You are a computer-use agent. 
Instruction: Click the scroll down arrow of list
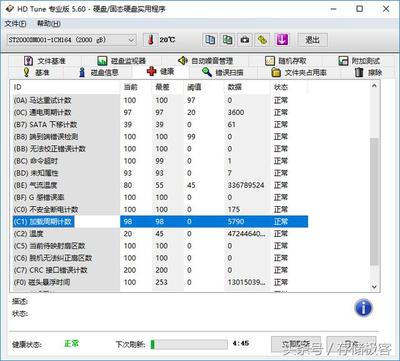click(374, 287)
